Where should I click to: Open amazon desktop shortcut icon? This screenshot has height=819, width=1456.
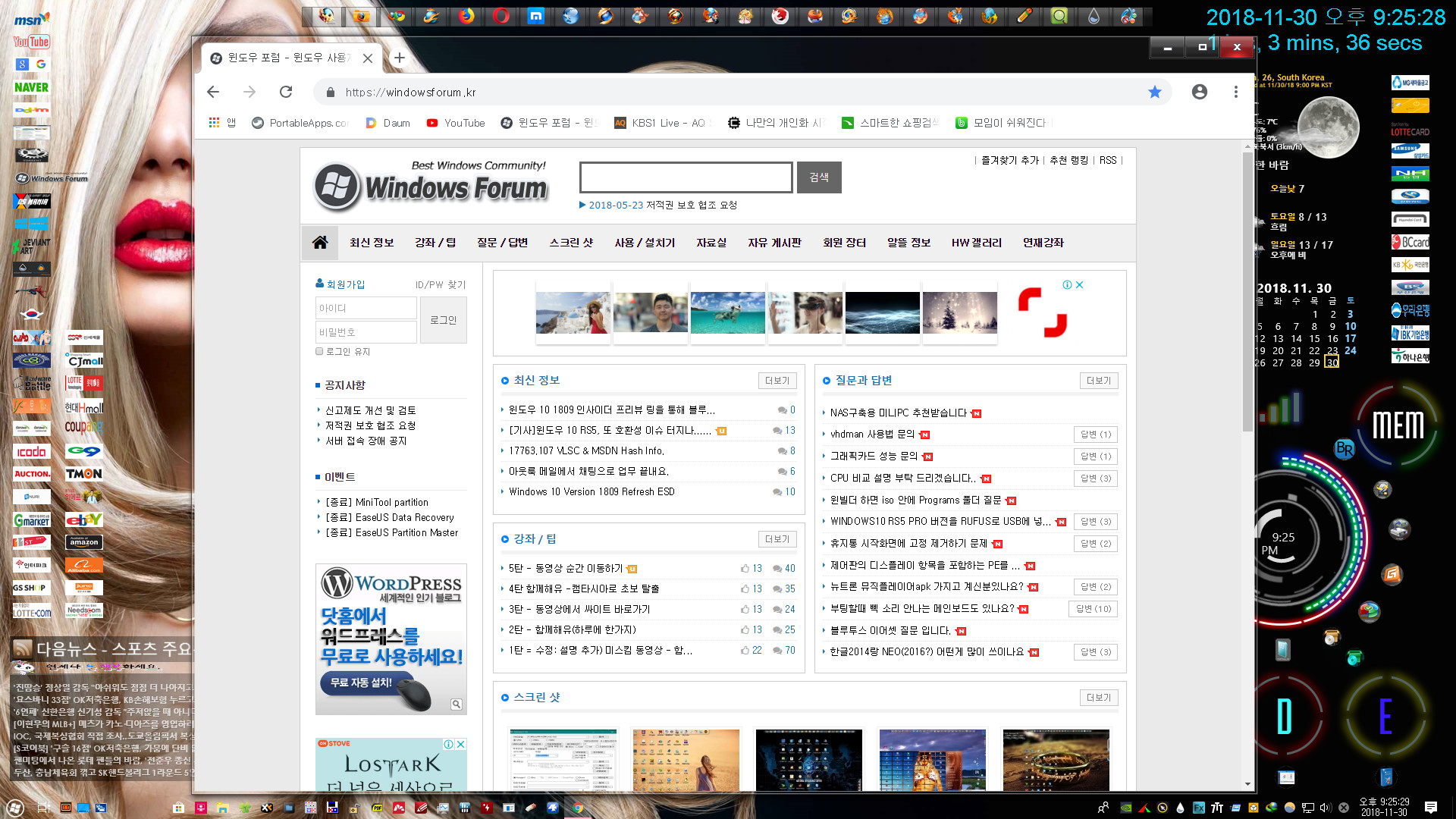coord(84,542)
